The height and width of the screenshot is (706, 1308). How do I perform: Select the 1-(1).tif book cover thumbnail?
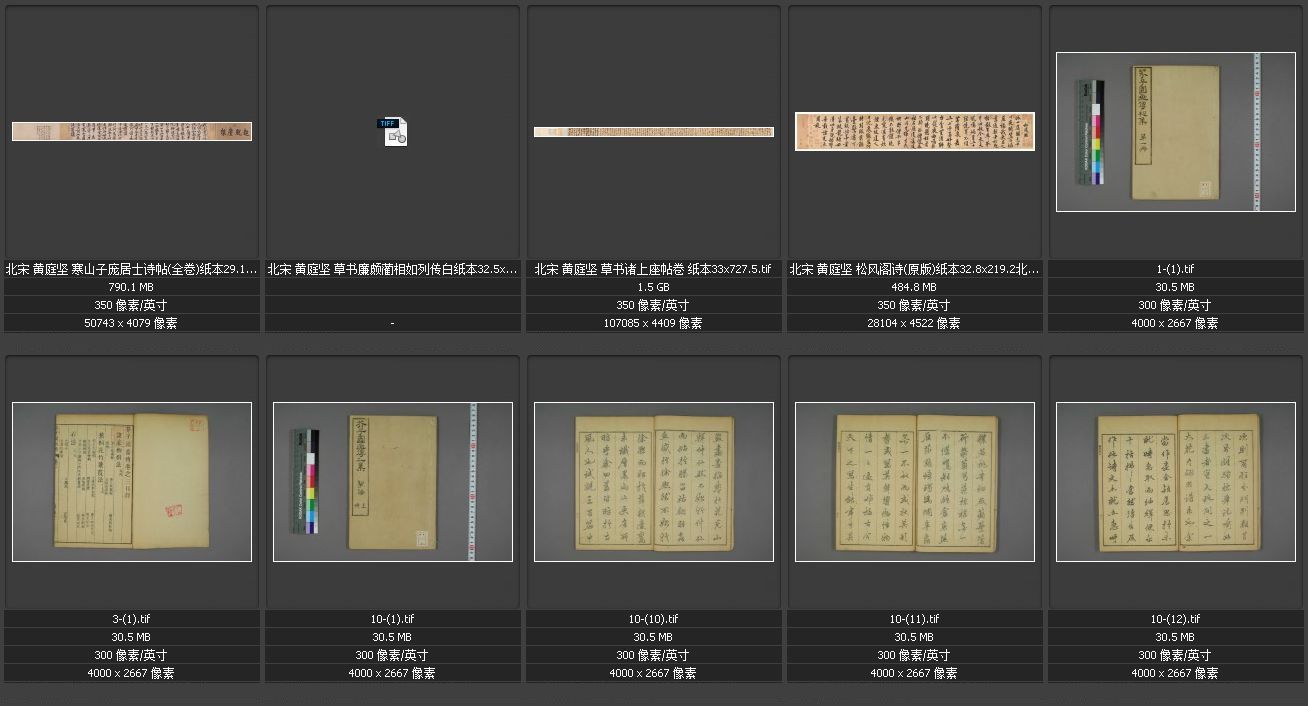pos(1175,132)
